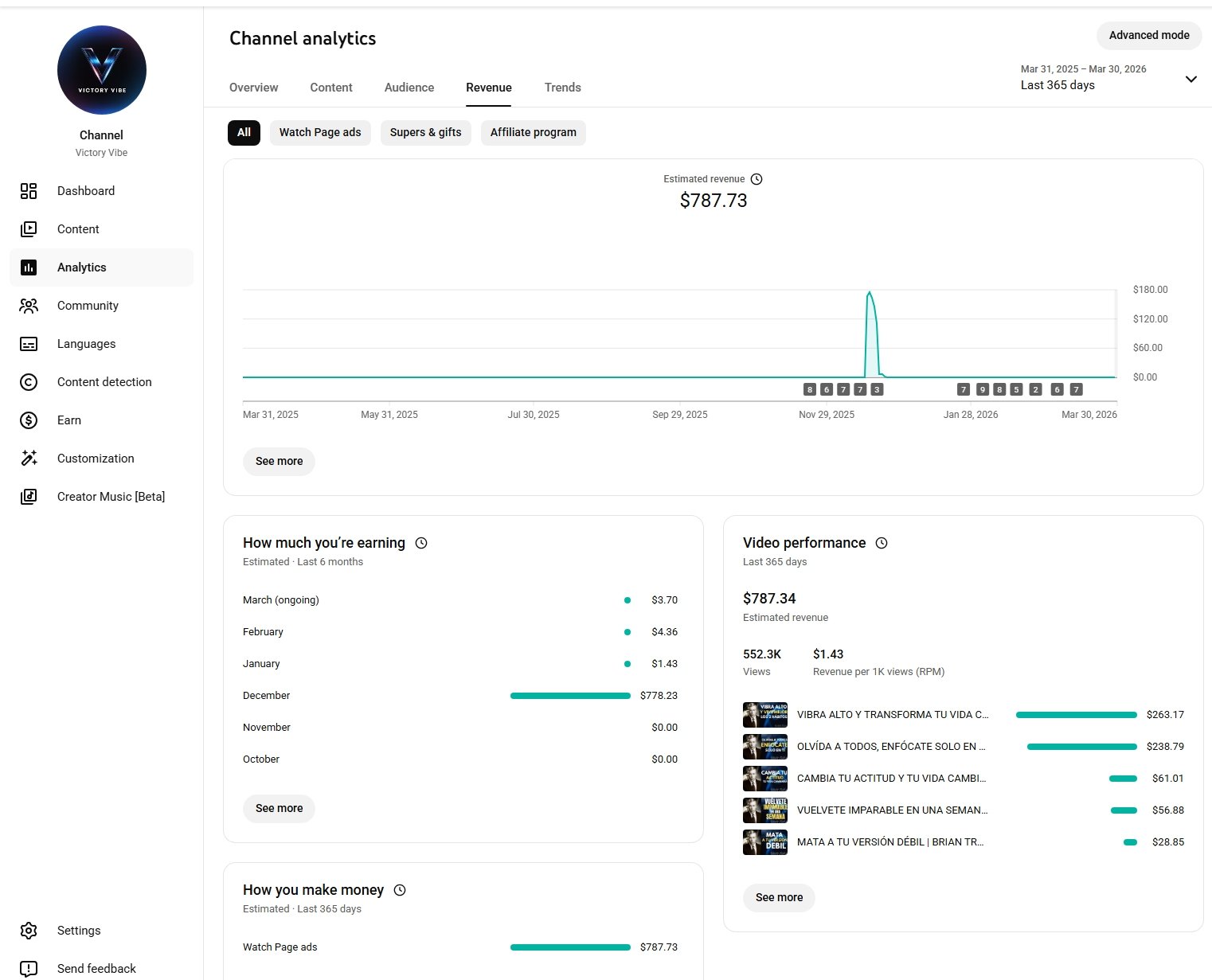
Task: Select the Affiliate program filter chip
Action: (533, 133)
